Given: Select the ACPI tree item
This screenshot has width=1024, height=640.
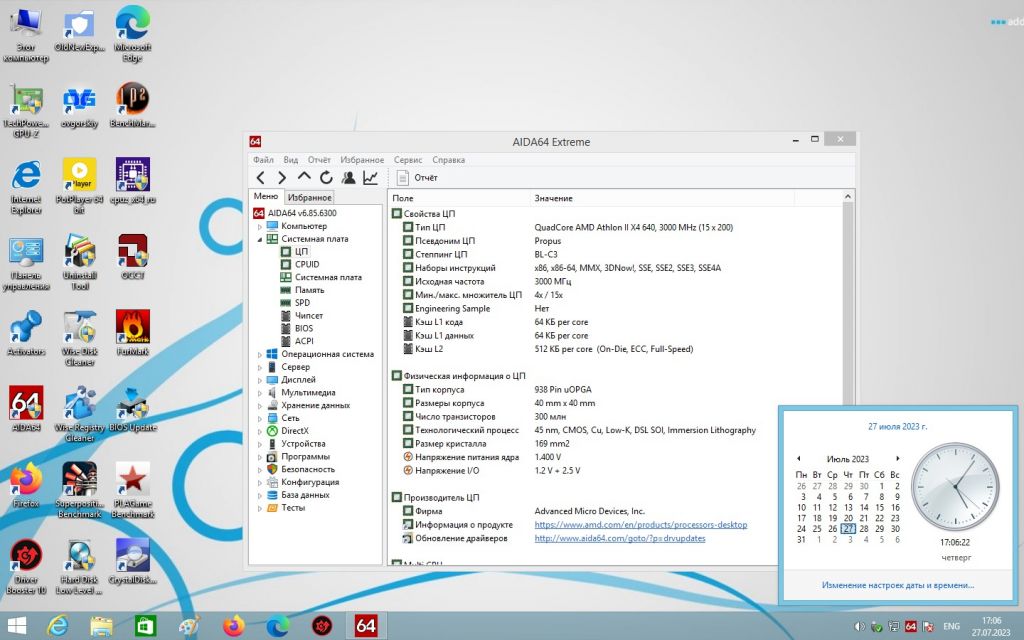Looking at the screenshot, I should tap(297, 341).
